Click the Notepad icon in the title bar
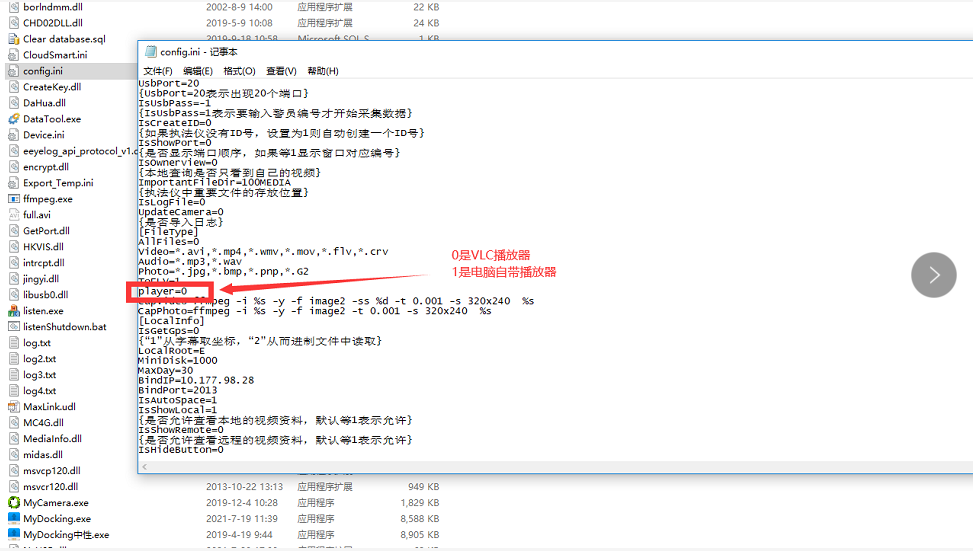Viewport: 973px width, 551px height. click(x=151, y=52)
